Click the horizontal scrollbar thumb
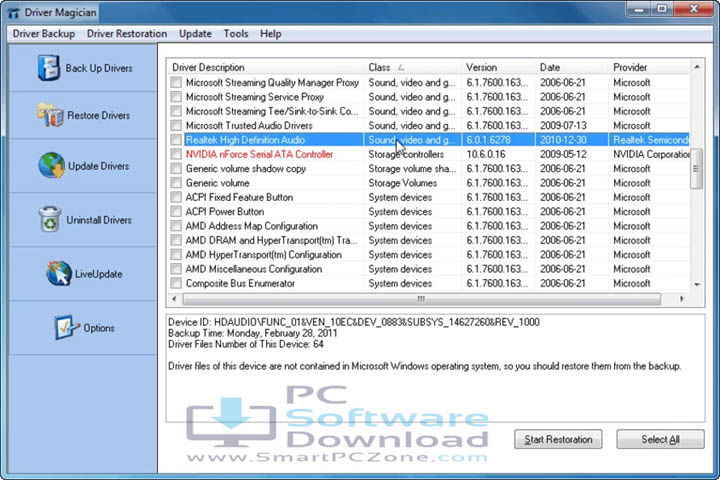720x480 pixels. (422, 299)
